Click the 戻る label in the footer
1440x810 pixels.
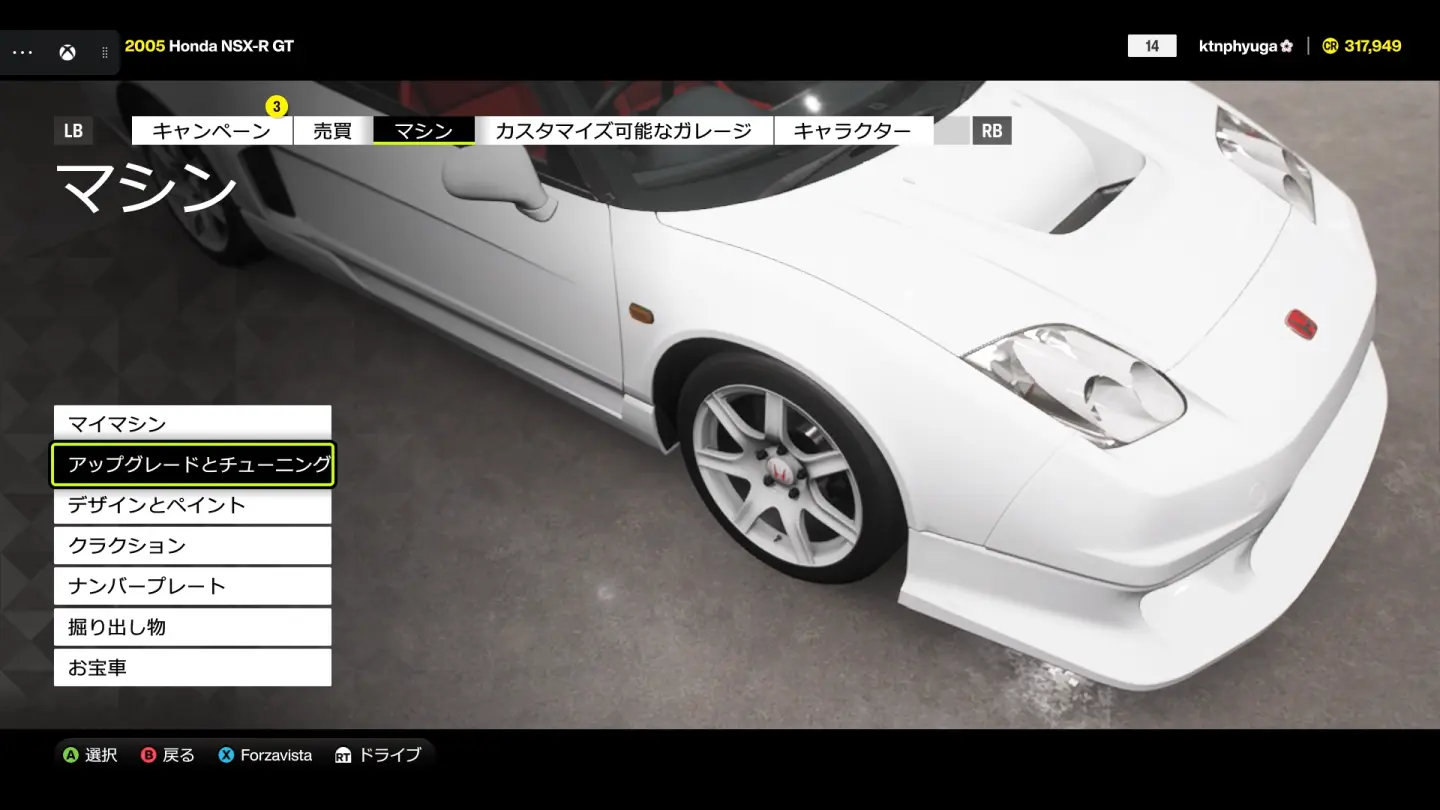tap(179, 755)
